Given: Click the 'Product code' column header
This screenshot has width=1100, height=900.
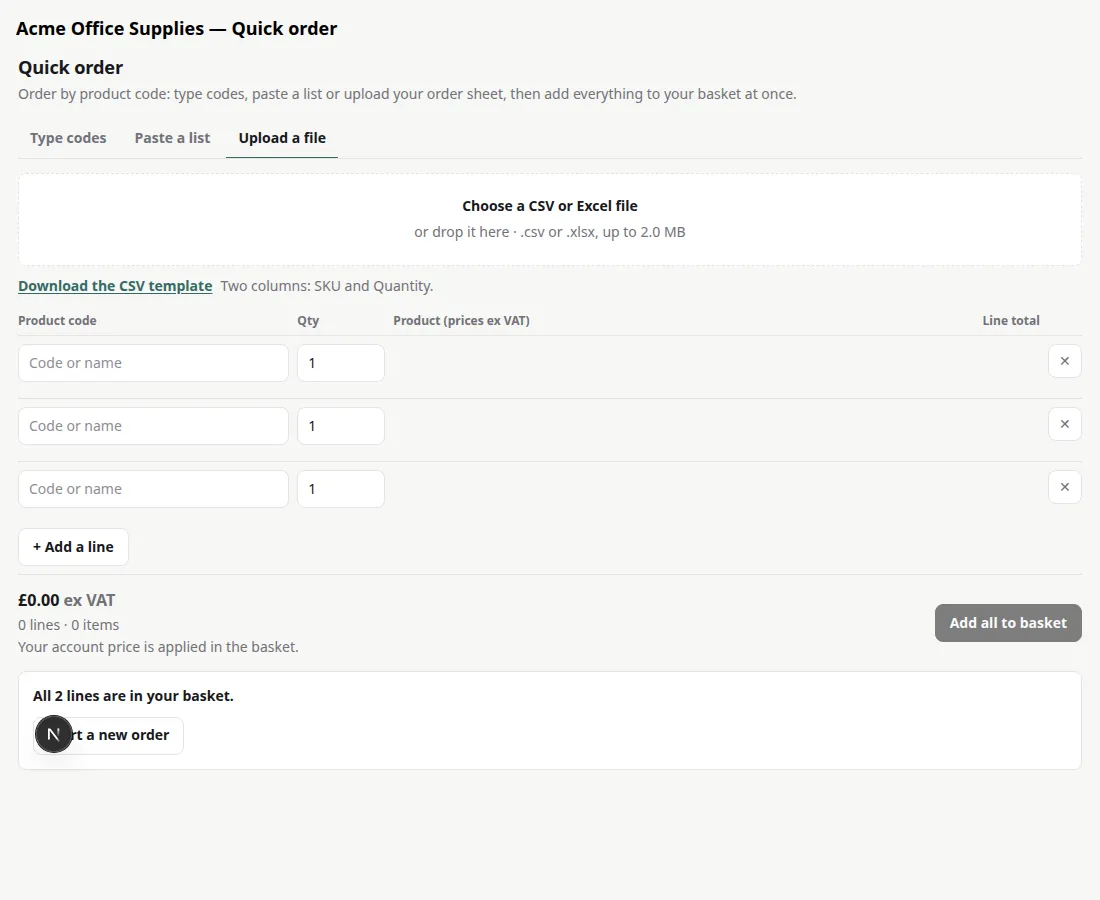Looking at the screenshot, I should 58,321.
